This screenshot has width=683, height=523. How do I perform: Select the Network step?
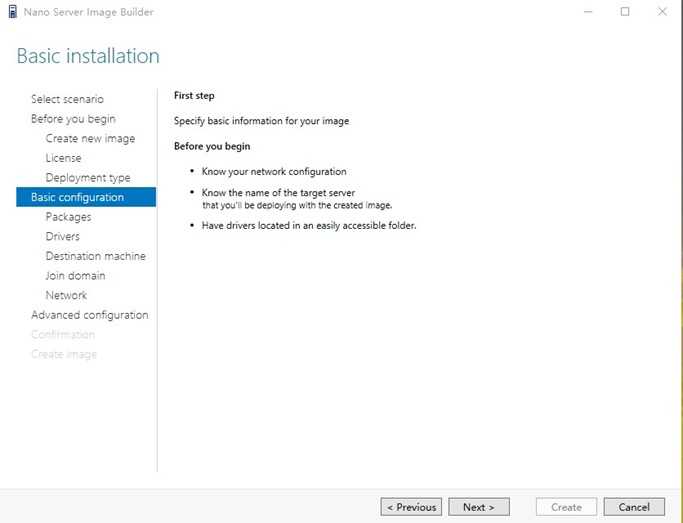(x=66, y=295)
